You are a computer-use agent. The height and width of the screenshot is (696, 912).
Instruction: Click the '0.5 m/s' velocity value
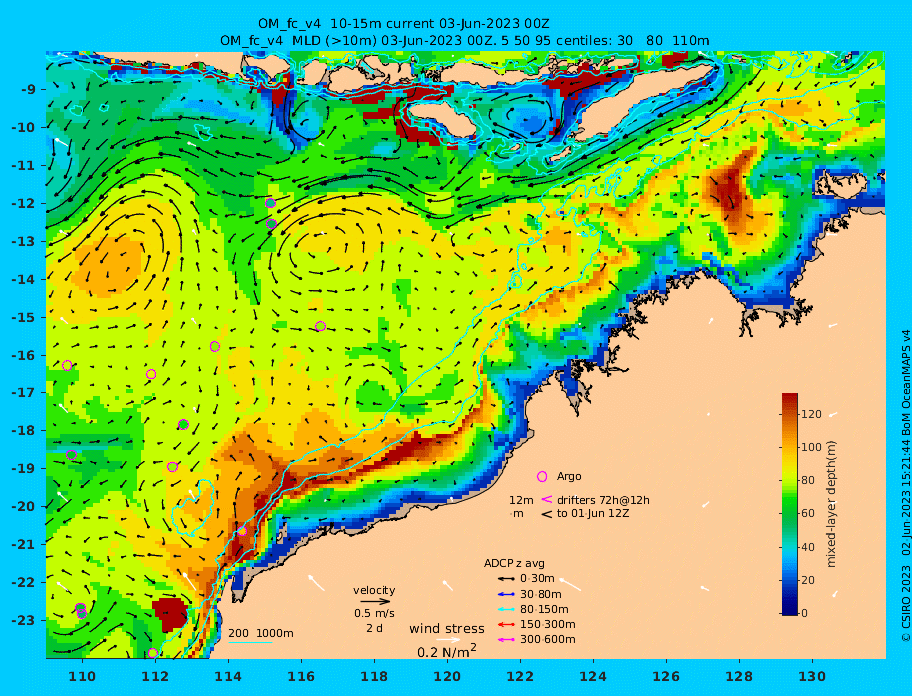point(374,613)
